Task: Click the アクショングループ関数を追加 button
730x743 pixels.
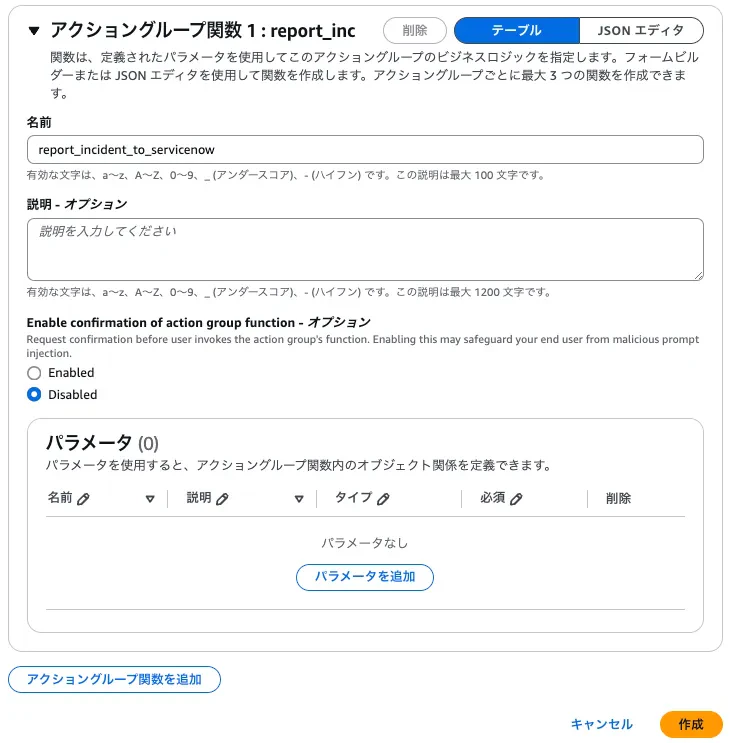Action: click(x=114, y=679)
